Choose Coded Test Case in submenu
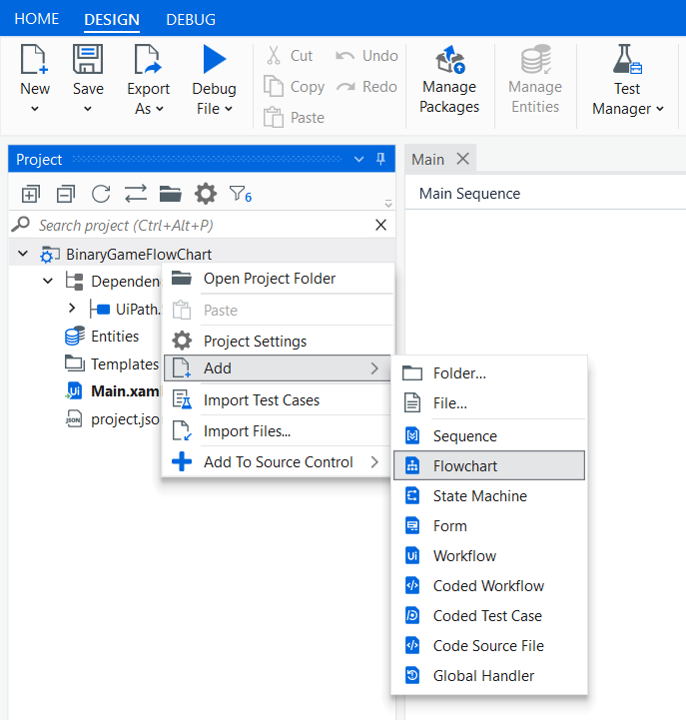 click(489, 616)
